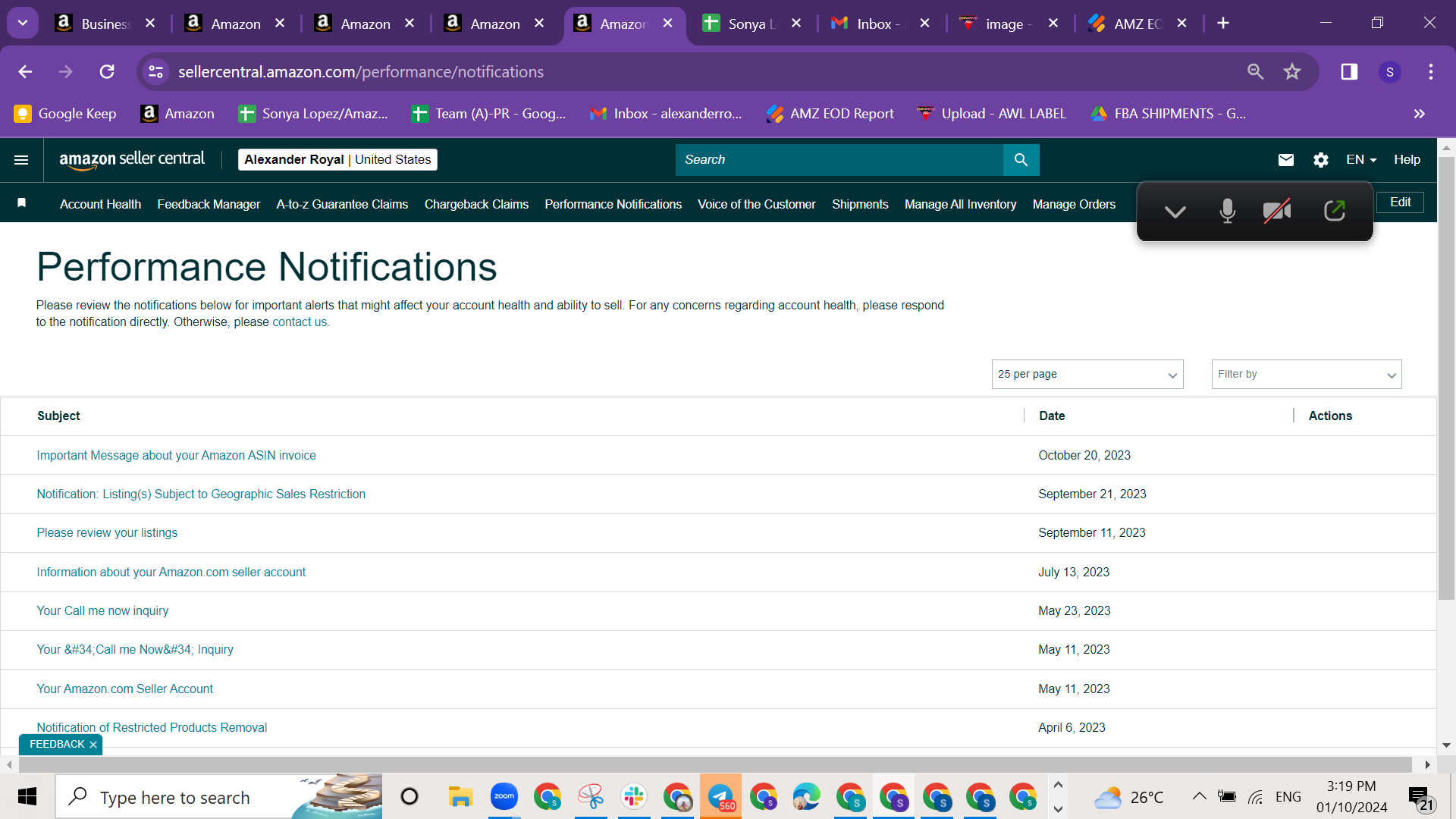Viewport: 1456px width, 819px height.
Task: Click the Windows taskbar search box
Action: click(x=219, y=797)
